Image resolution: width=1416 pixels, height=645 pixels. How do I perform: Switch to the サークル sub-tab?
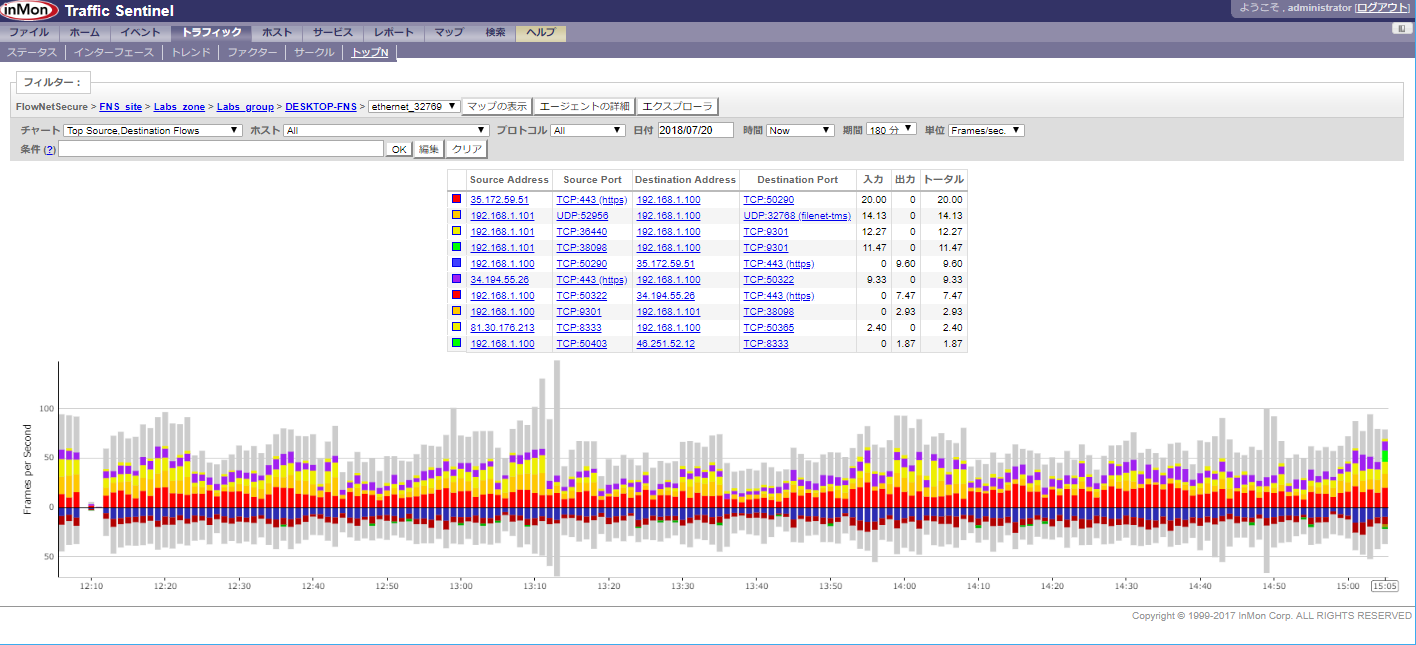314,52
